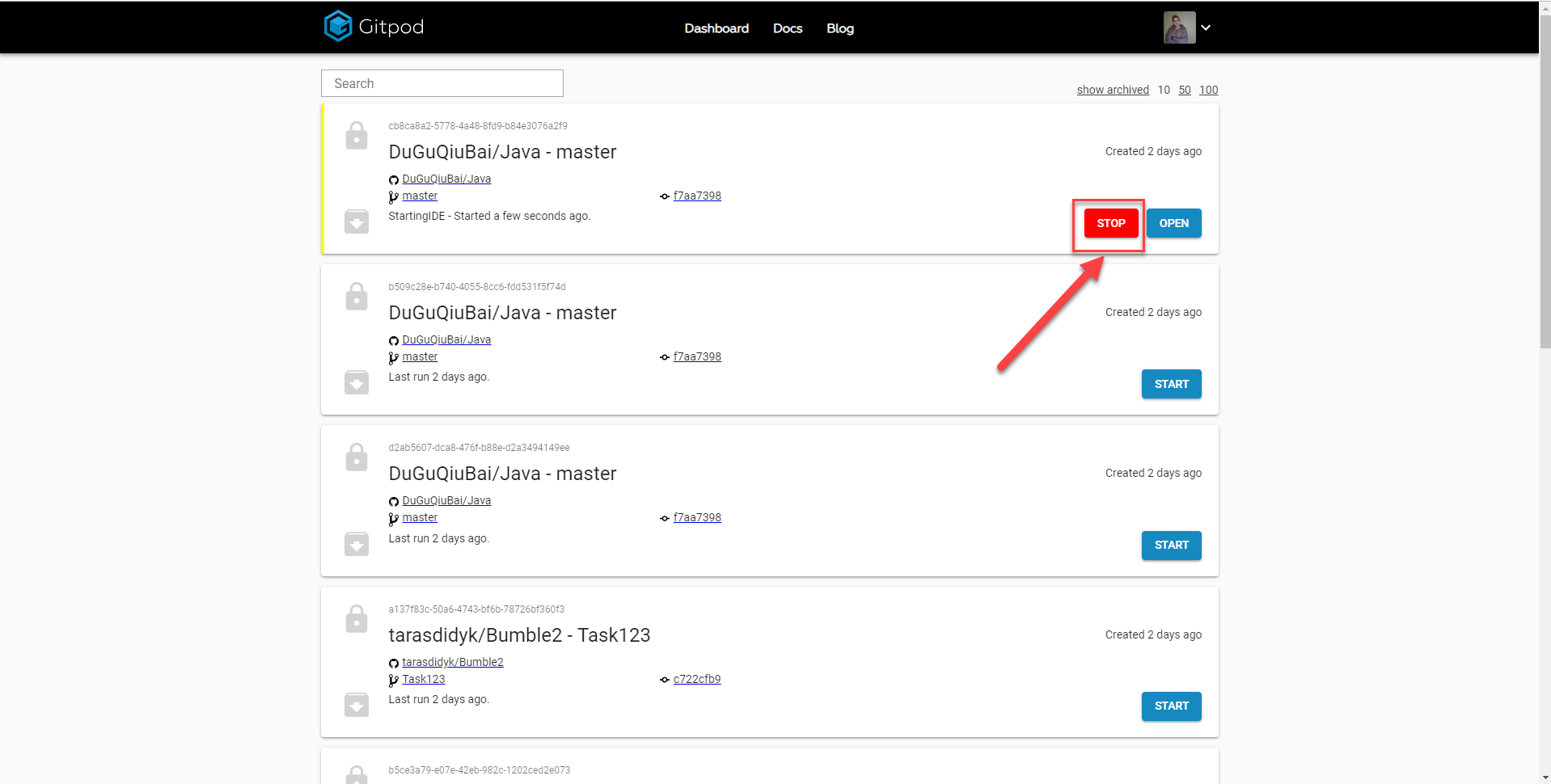Click archive icon of tarasdidyk/Bumble2 workspace
Screen dimensions: 1551x784
tap(357, 704)
